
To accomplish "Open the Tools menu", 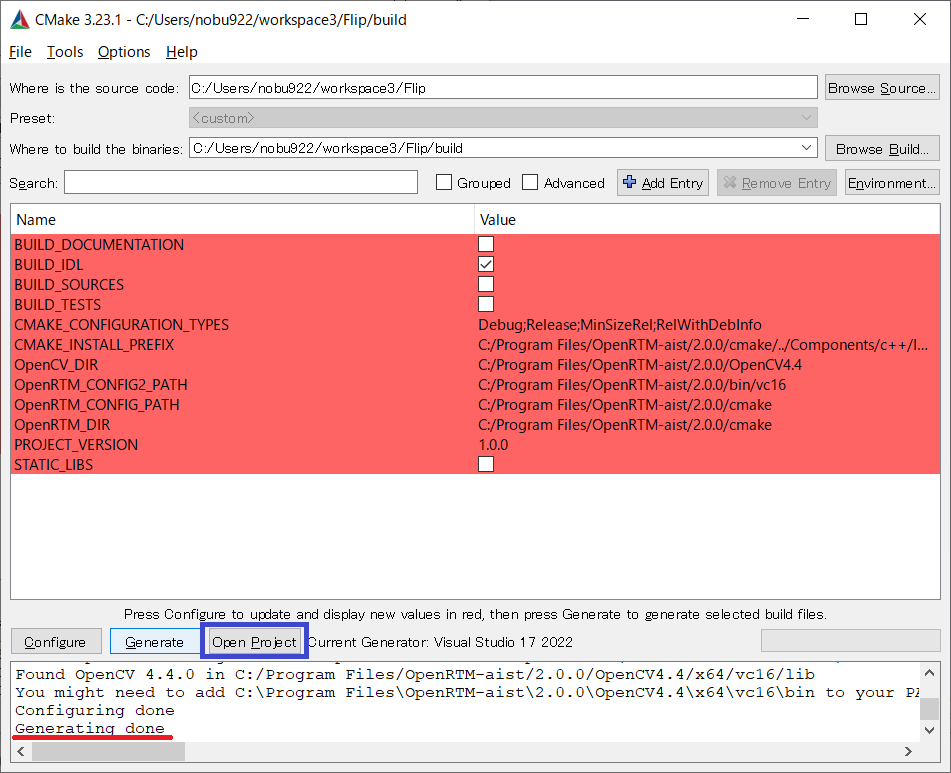I will coord(65,52).
